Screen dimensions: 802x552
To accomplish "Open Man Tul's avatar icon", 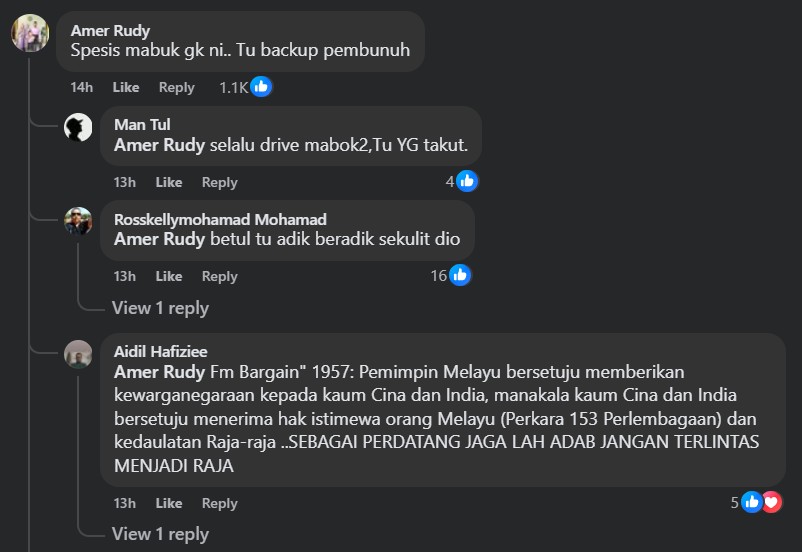I will tap(78, 127).
